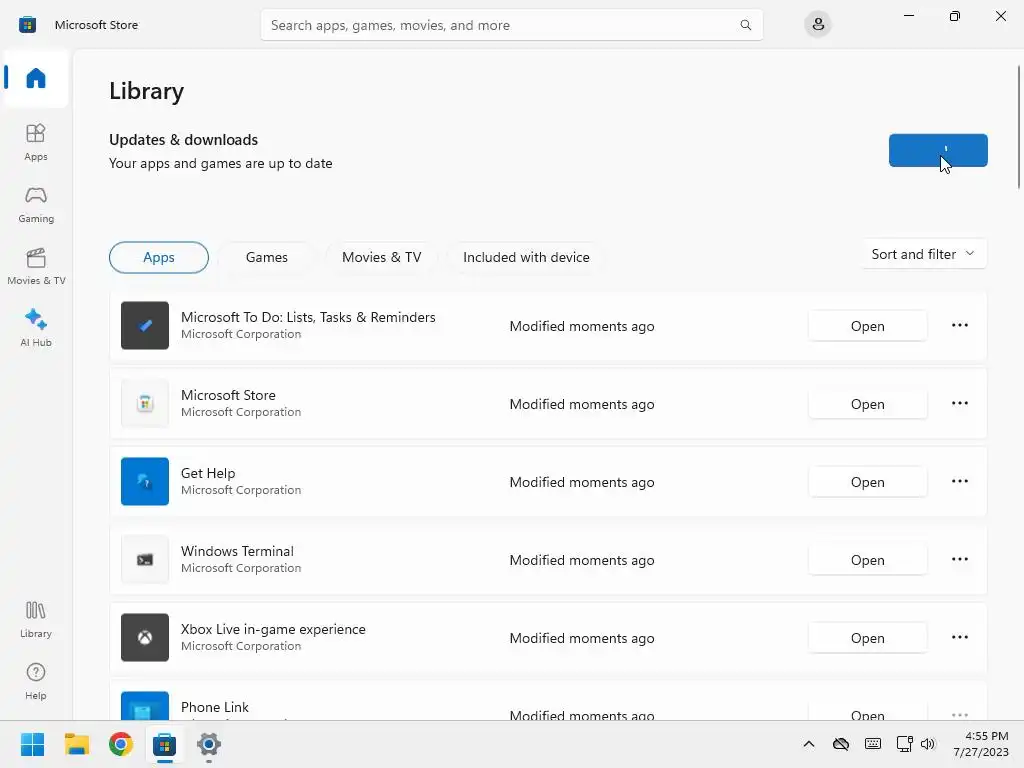Click the Windows Terminal app icon

point(145,560)
